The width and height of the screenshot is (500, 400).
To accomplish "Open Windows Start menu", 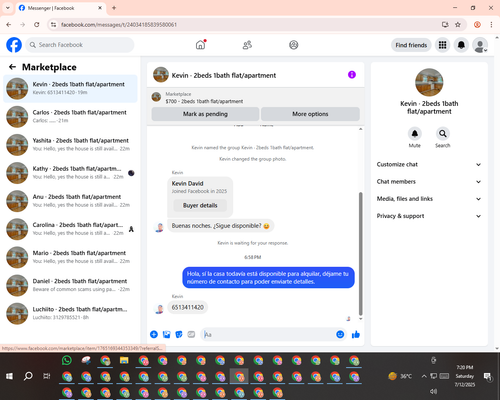I will (9, 376).
